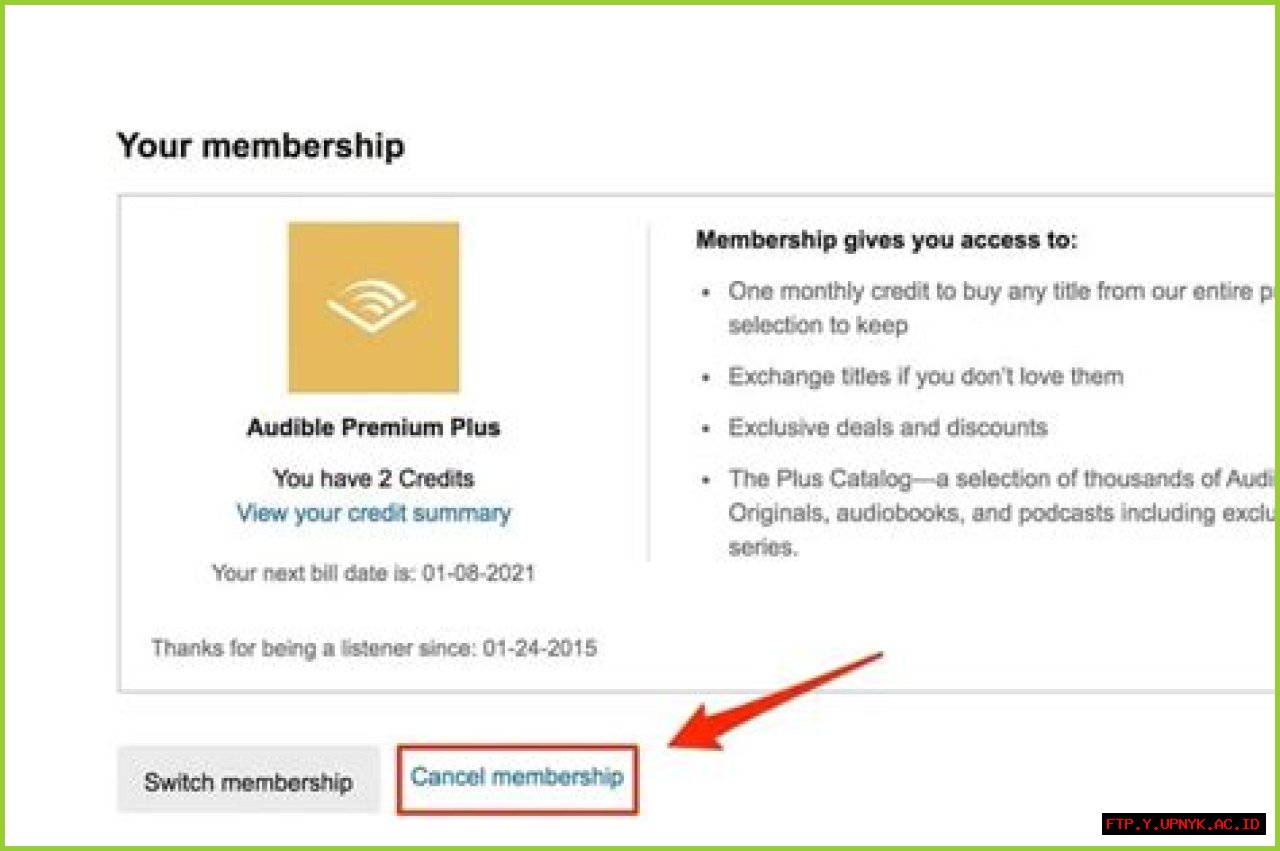
Task: Click the red arrow pointing to Cancel membership
Action: pyautogui.click(x=780, y=700)
